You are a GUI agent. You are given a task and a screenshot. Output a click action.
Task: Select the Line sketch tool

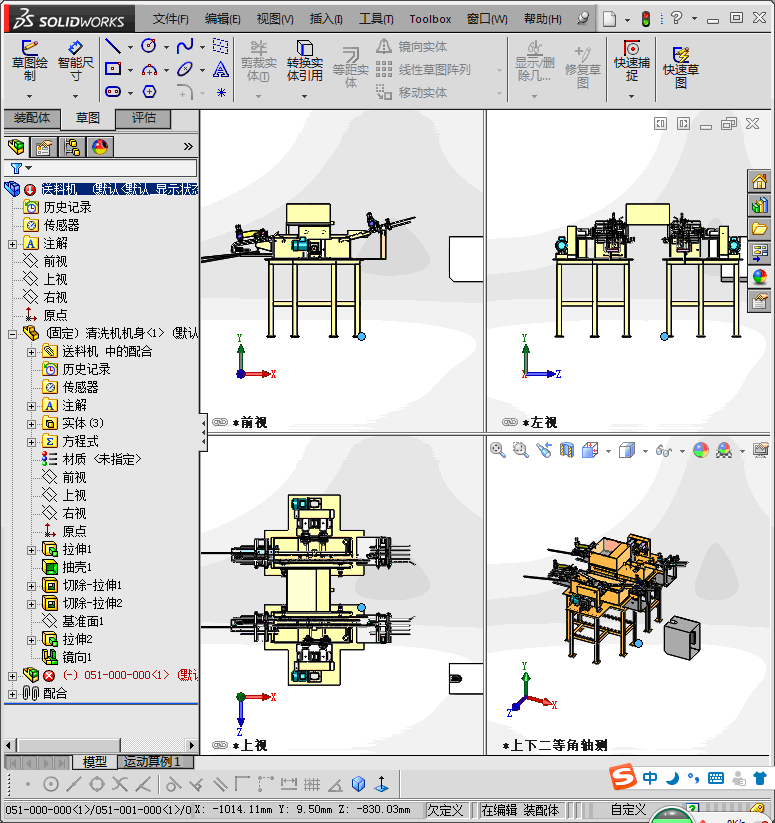pos(112,46)
